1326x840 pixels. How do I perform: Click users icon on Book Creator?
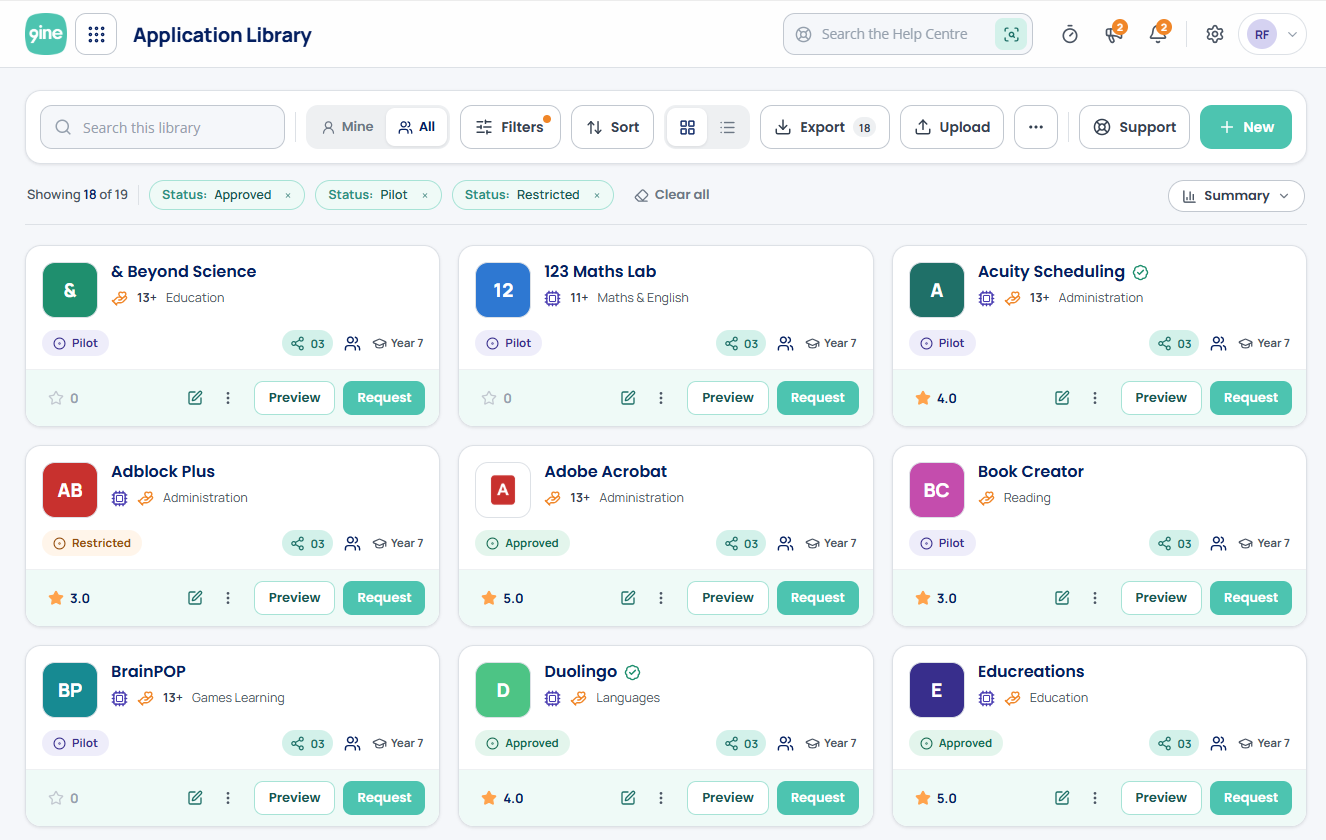click(x=1218, y=543)
